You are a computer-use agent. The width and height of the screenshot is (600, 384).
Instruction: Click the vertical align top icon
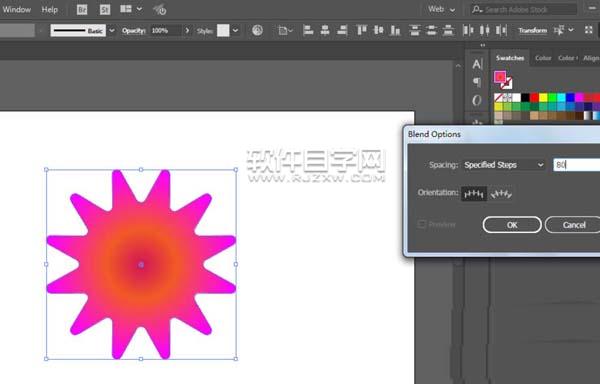(x=361, y=30)
